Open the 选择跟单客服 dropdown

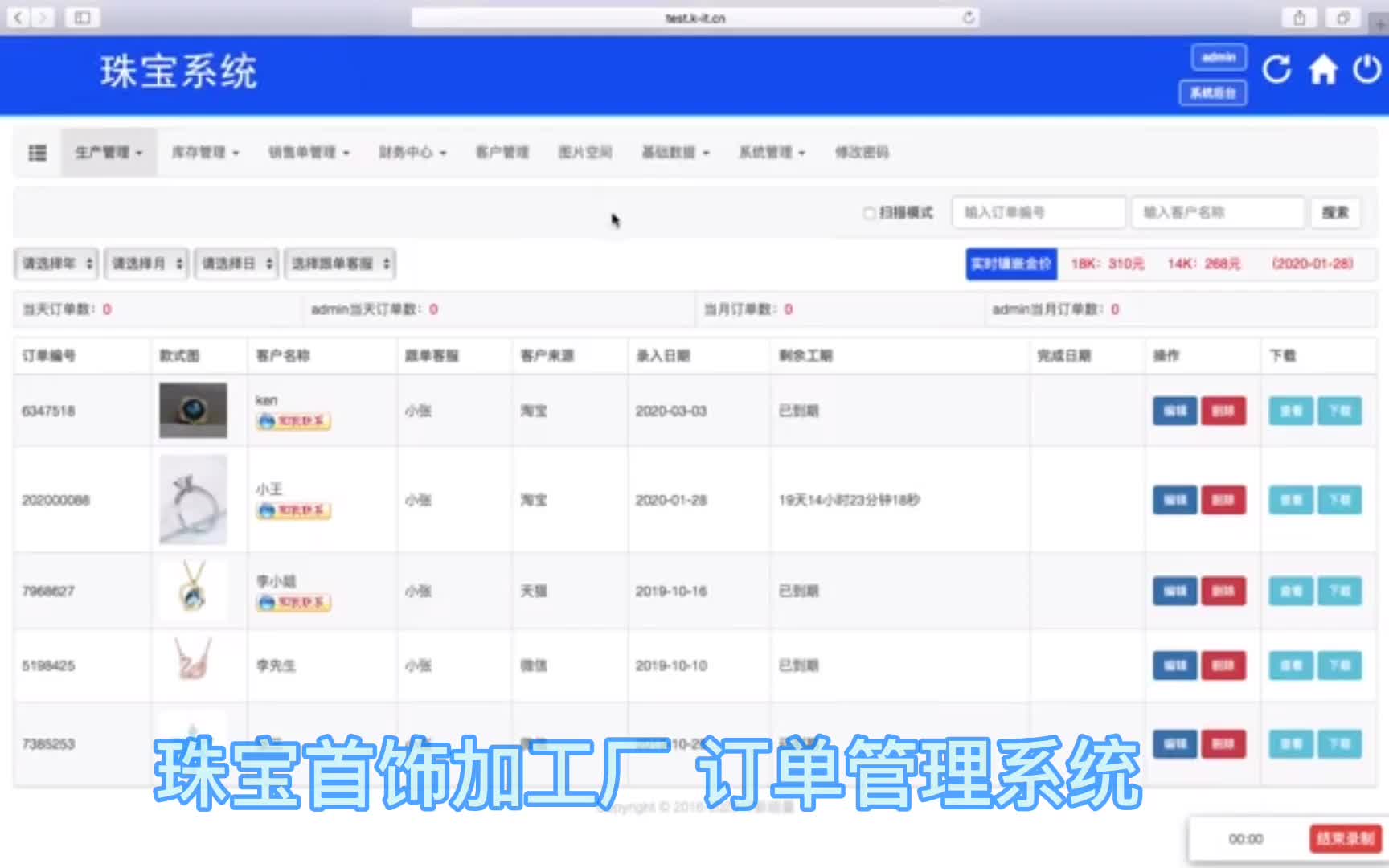coord(340,264)
